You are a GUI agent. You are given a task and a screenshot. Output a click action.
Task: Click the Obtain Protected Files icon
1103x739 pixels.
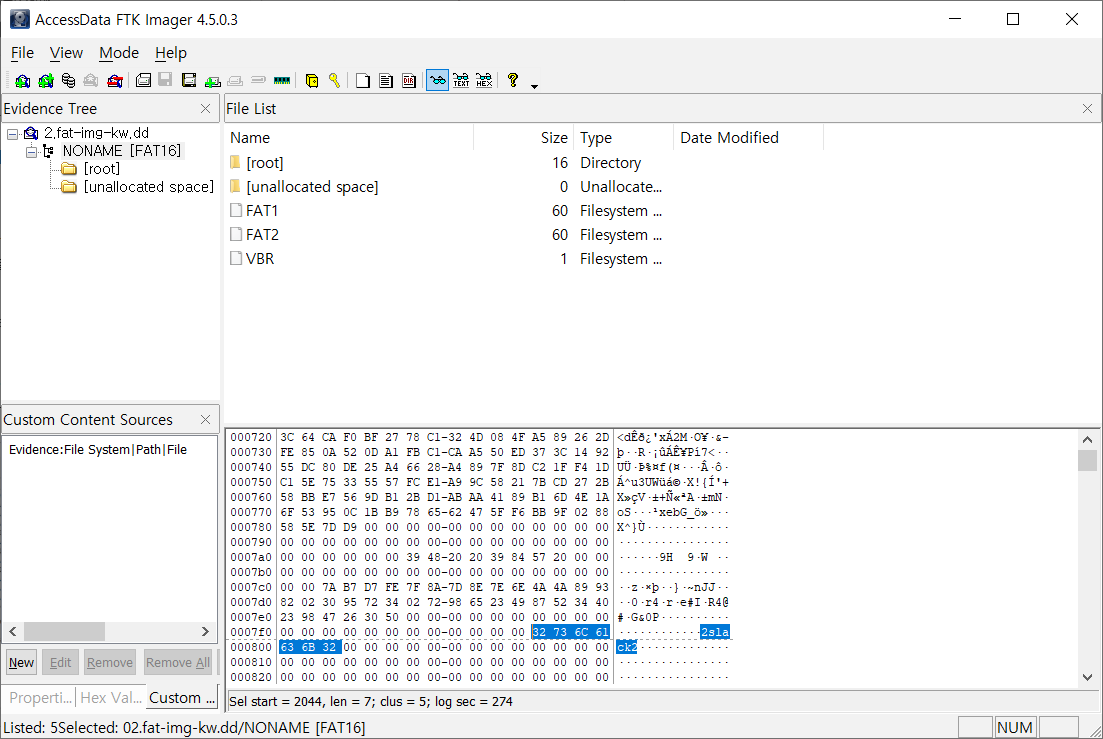(312, 81)
